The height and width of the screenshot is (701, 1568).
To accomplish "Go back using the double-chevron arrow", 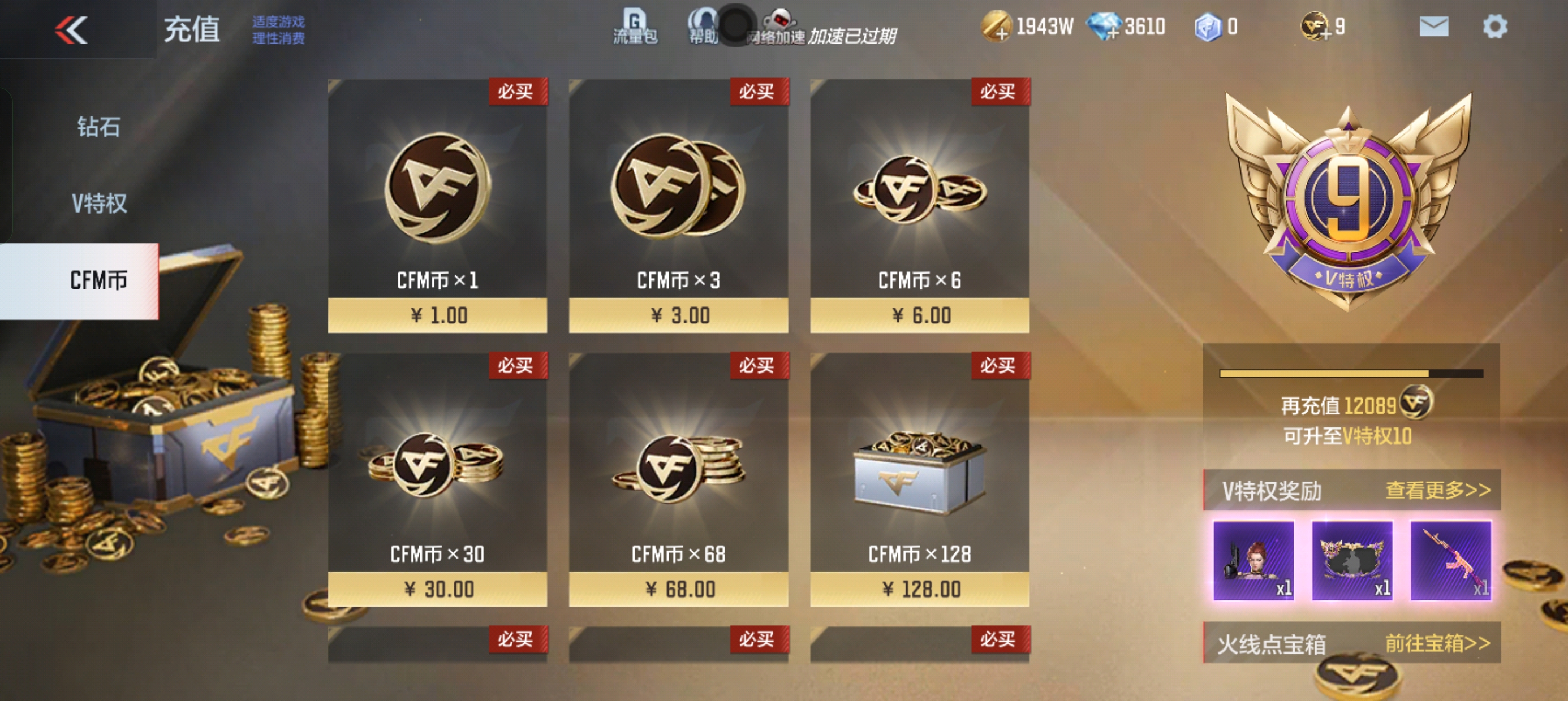I will [71, 30].
